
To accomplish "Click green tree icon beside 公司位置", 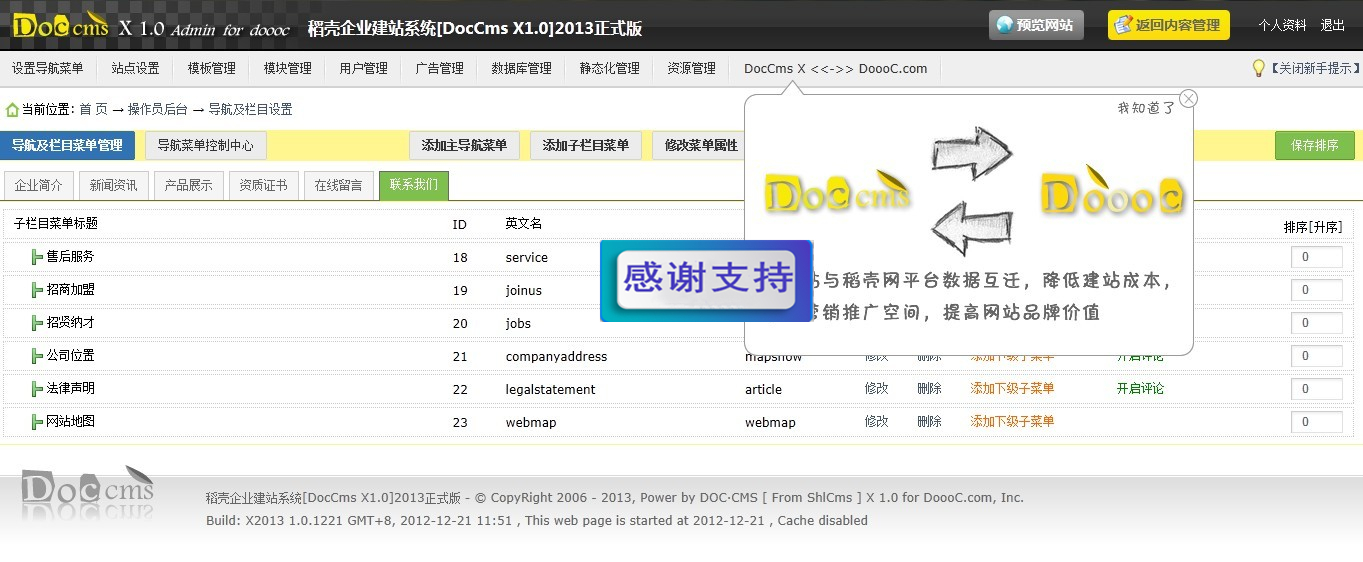I will (37, 356).
